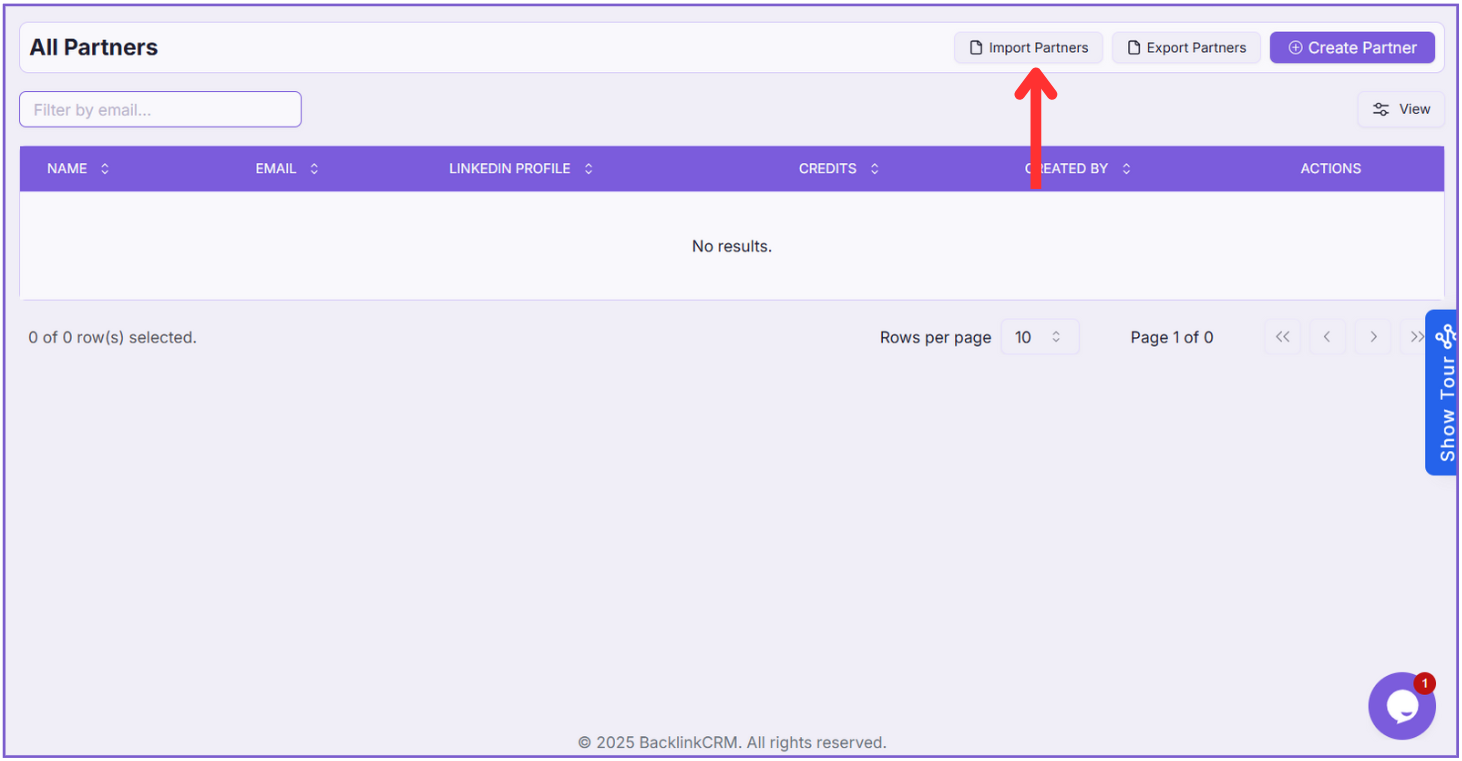1462x761 pixels.
Task: Sort by the CREATED BY column arrows
Action: point(1126,169)
